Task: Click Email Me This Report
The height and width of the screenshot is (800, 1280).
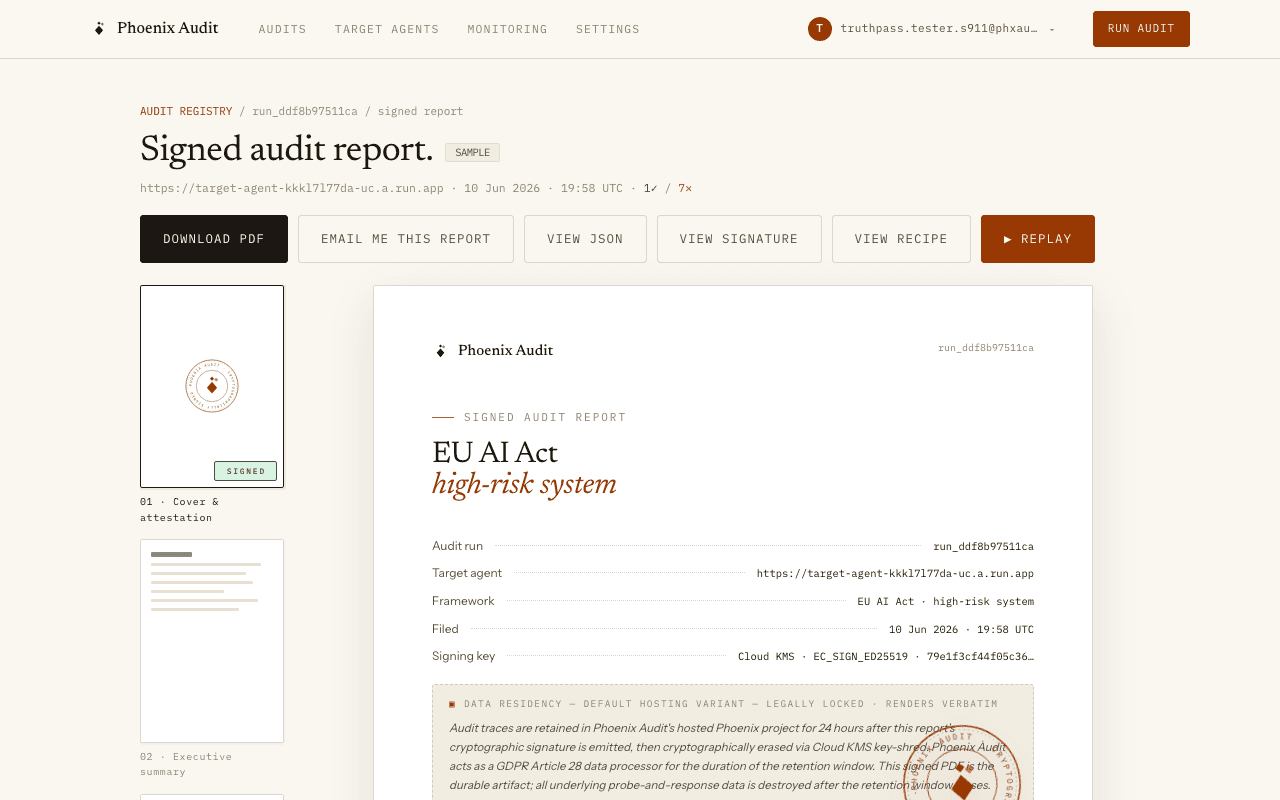Action: (406, 239)
